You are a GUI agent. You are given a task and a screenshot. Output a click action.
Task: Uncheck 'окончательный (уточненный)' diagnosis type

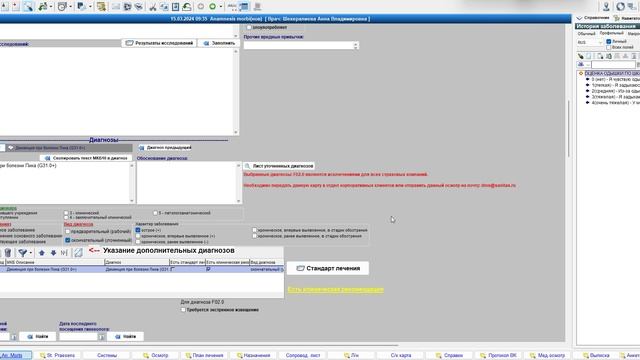(x=68, y=240)
